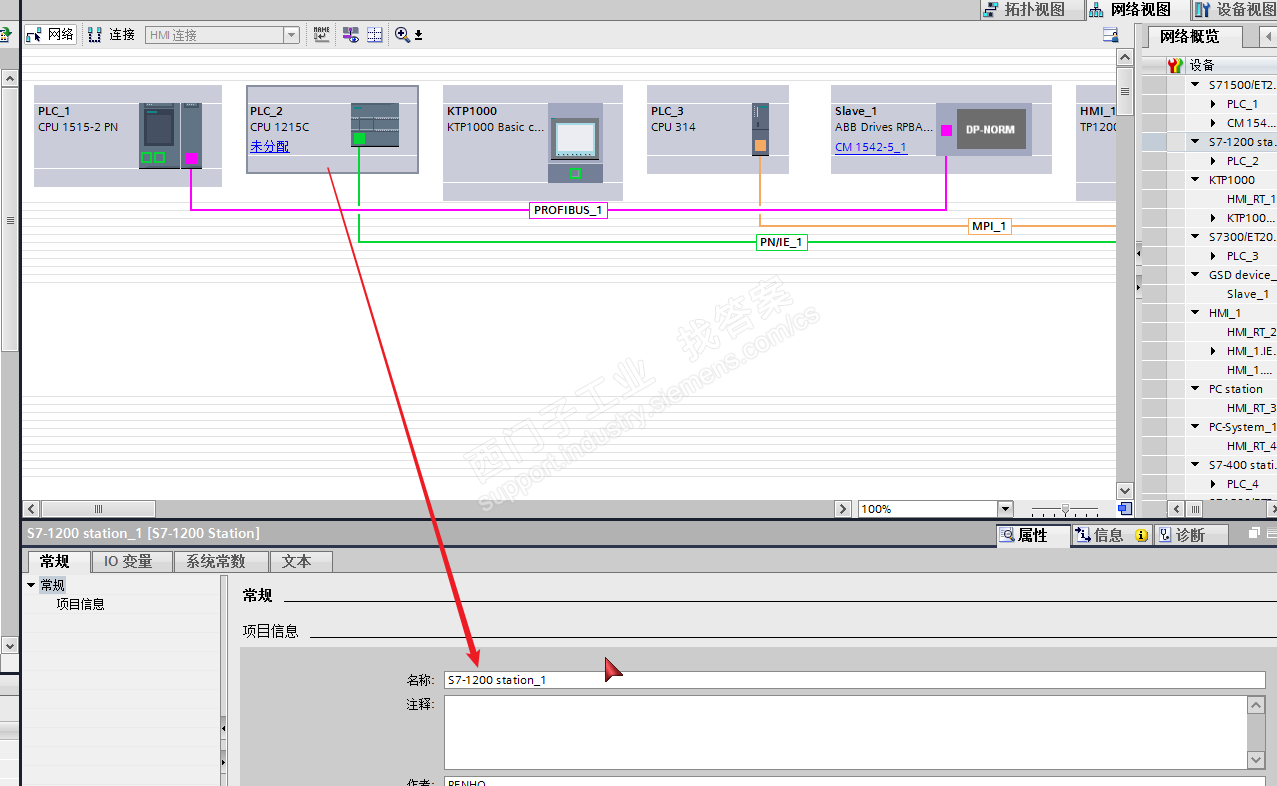The height and width of the screenshot is (786, 1277).
Task: Click the canvas horizontal scroll right arrow
Action: click(x=842, y=509)
